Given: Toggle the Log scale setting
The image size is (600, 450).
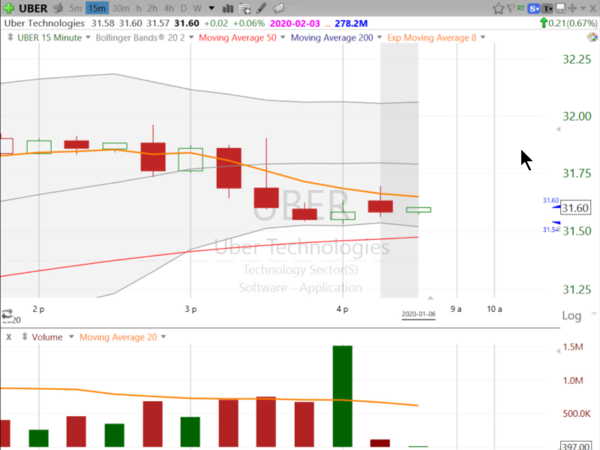Looking at the screenshot, I should pyautogui.click(x=571, y=316).
